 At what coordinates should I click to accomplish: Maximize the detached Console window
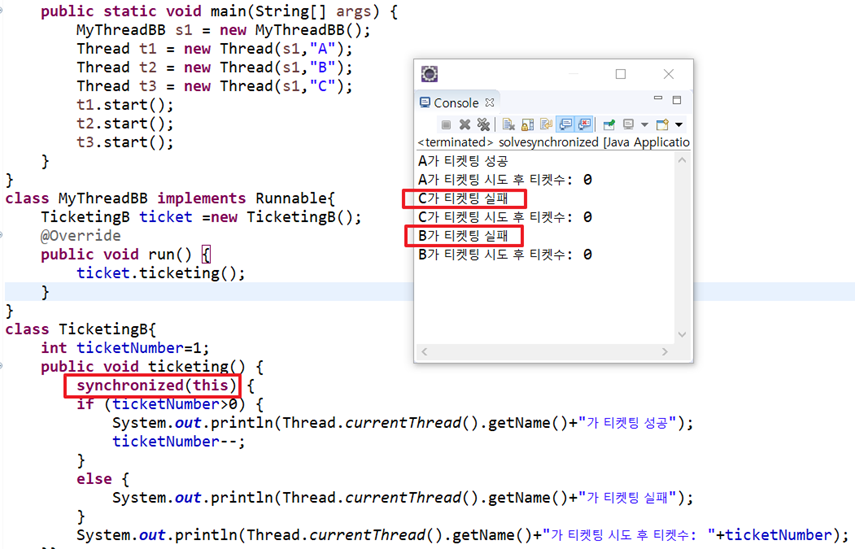coord(621,74)
